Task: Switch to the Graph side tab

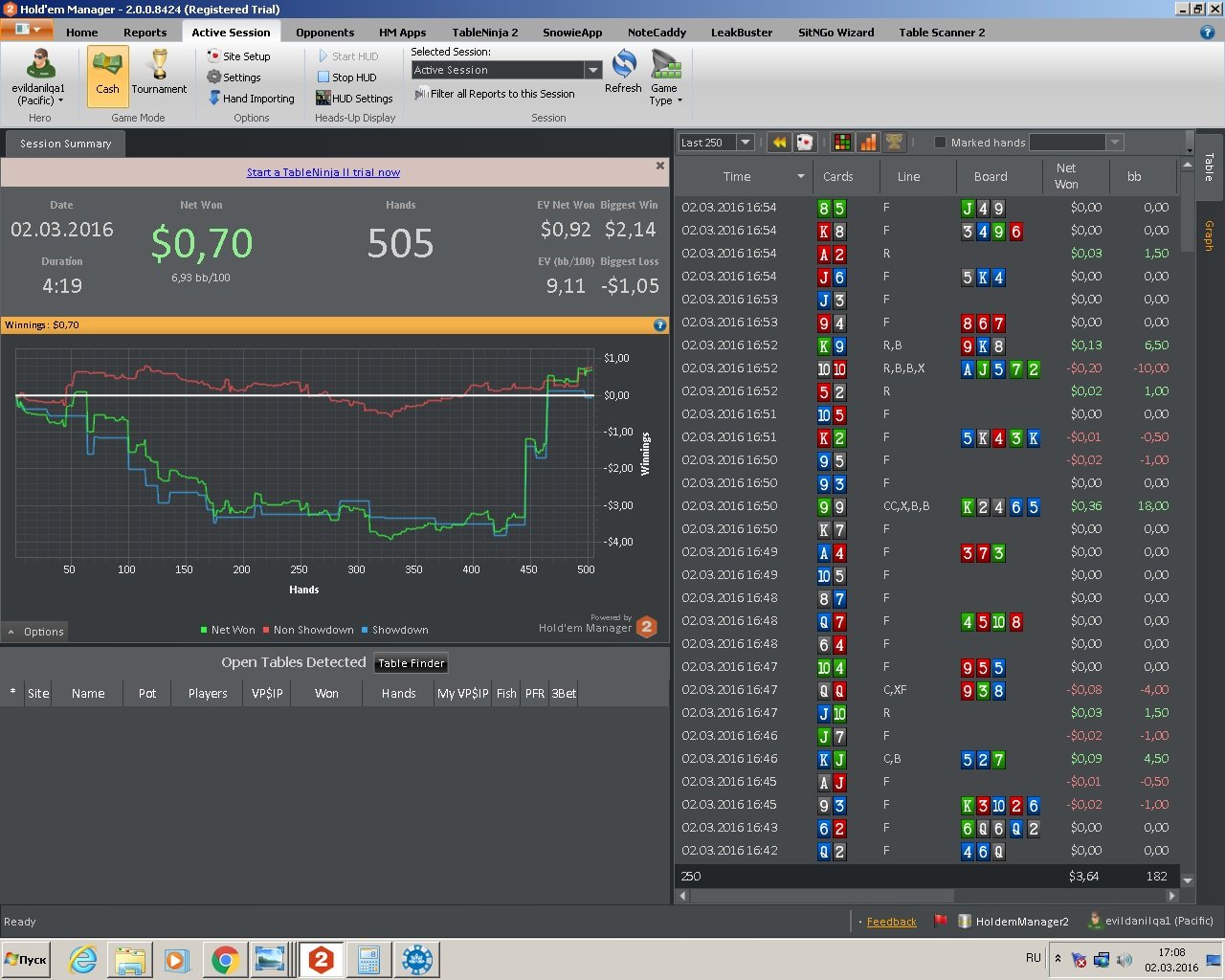Action: (x=1209, y=234)
